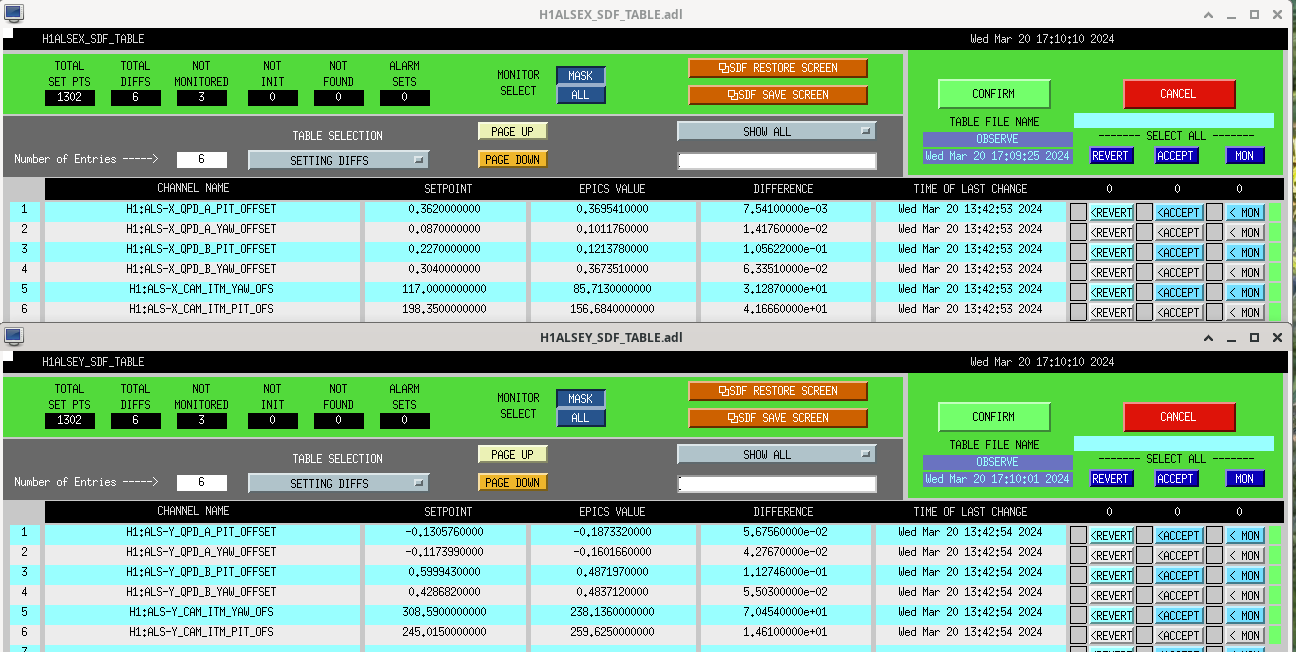Expand SETTING DIFFS dropdown in the ALSEX table
This screenshot has height=652, width=1296.
coord(338,160)
